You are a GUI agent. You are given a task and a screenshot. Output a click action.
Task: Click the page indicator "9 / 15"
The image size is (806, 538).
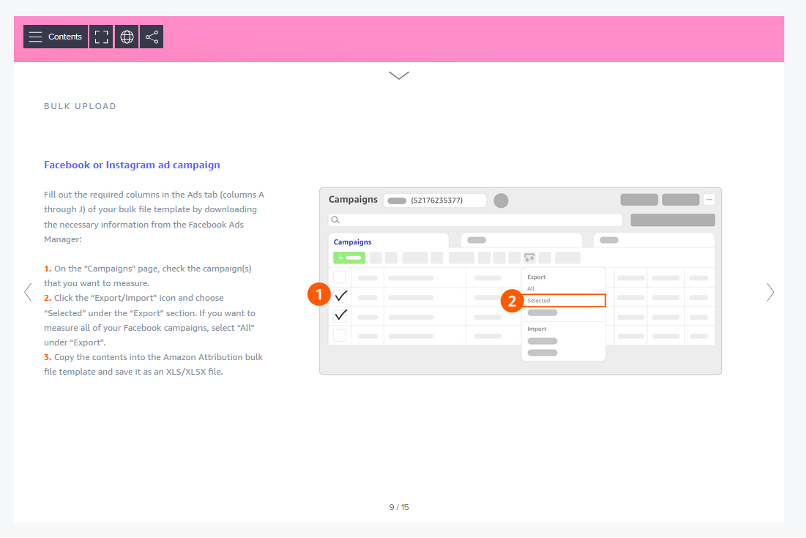[399, 507]
